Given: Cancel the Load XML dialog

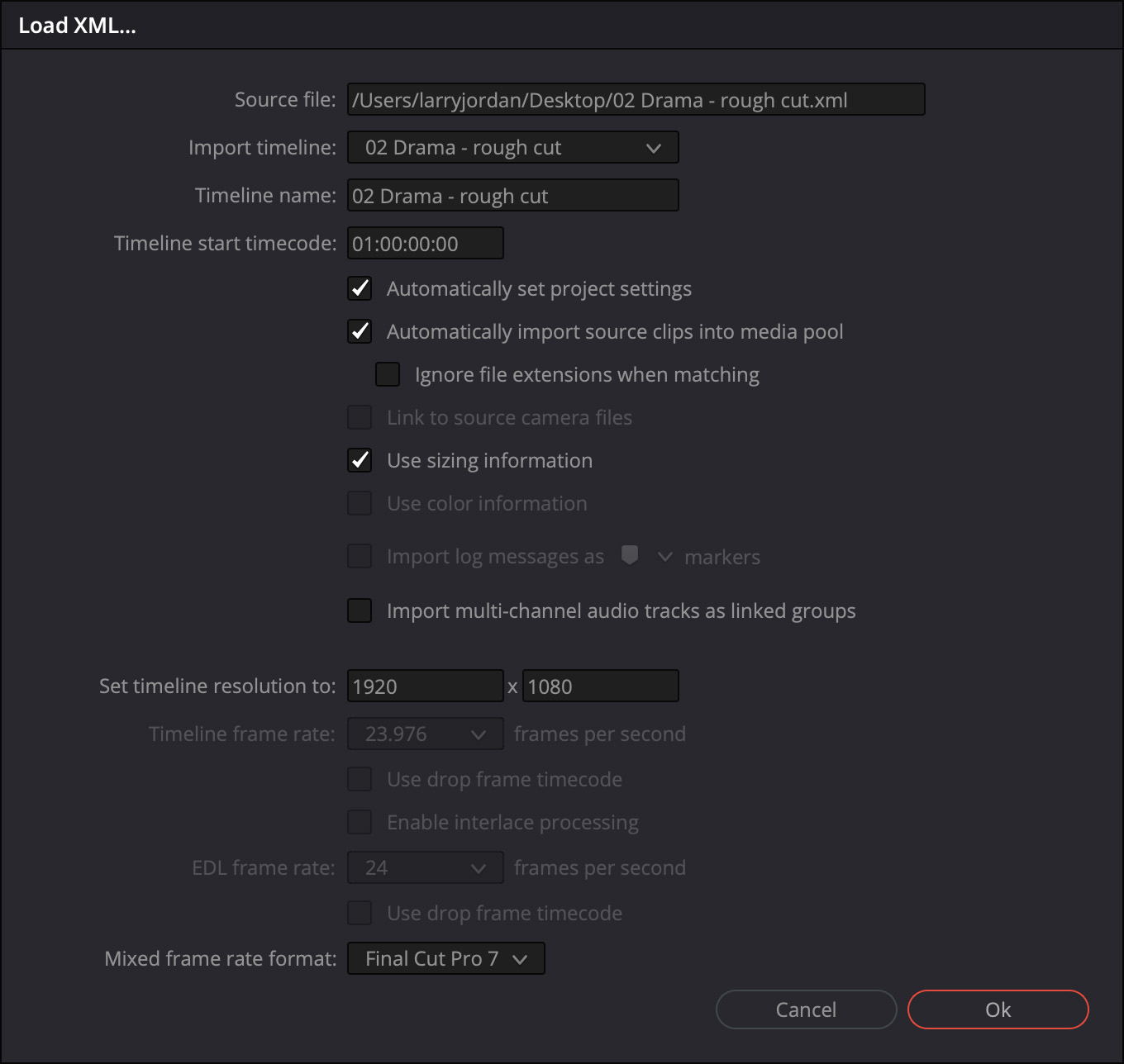Looking at the screenshot, I should 806,1009.
